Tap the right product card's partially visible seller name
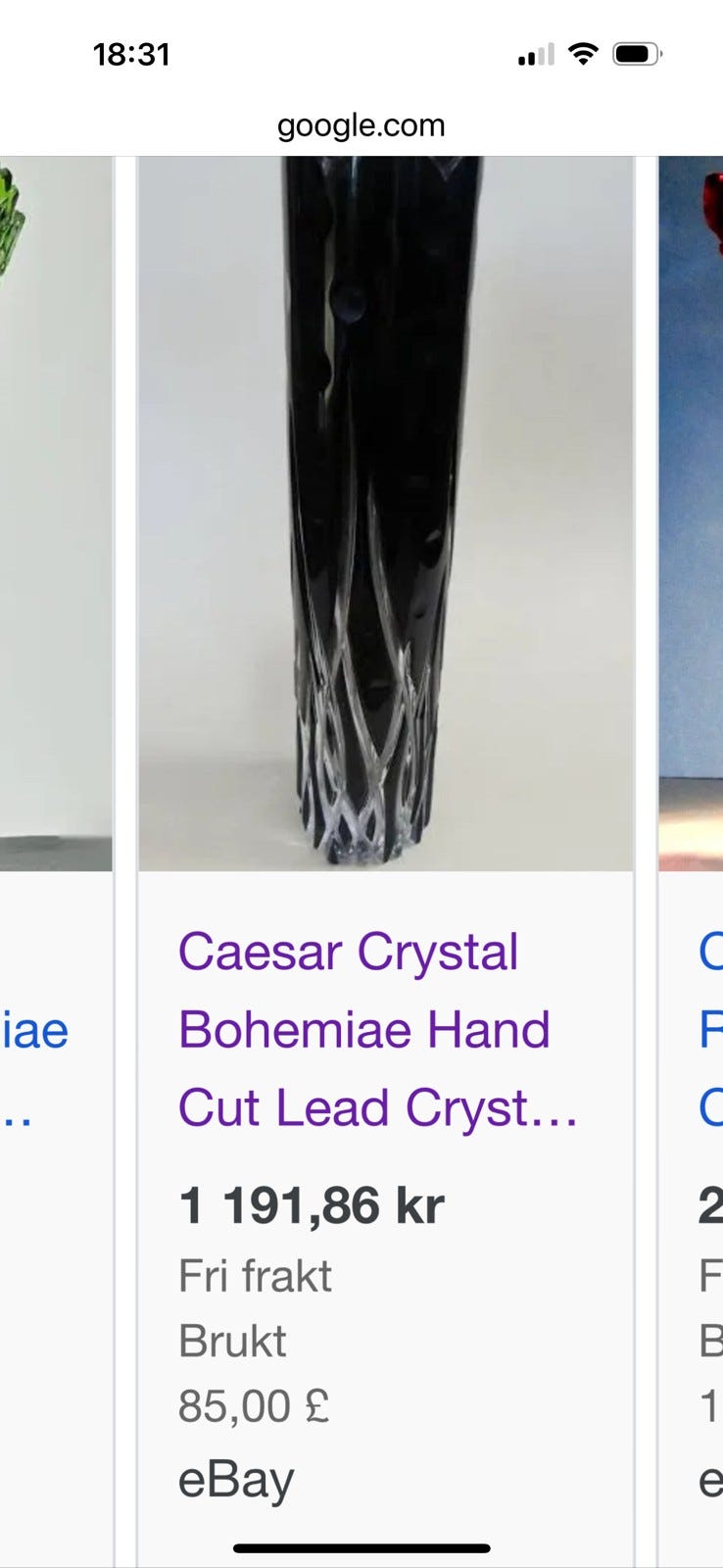Image resolution: width=723 pixels, height=1568 pixels. coord(710,1480)
